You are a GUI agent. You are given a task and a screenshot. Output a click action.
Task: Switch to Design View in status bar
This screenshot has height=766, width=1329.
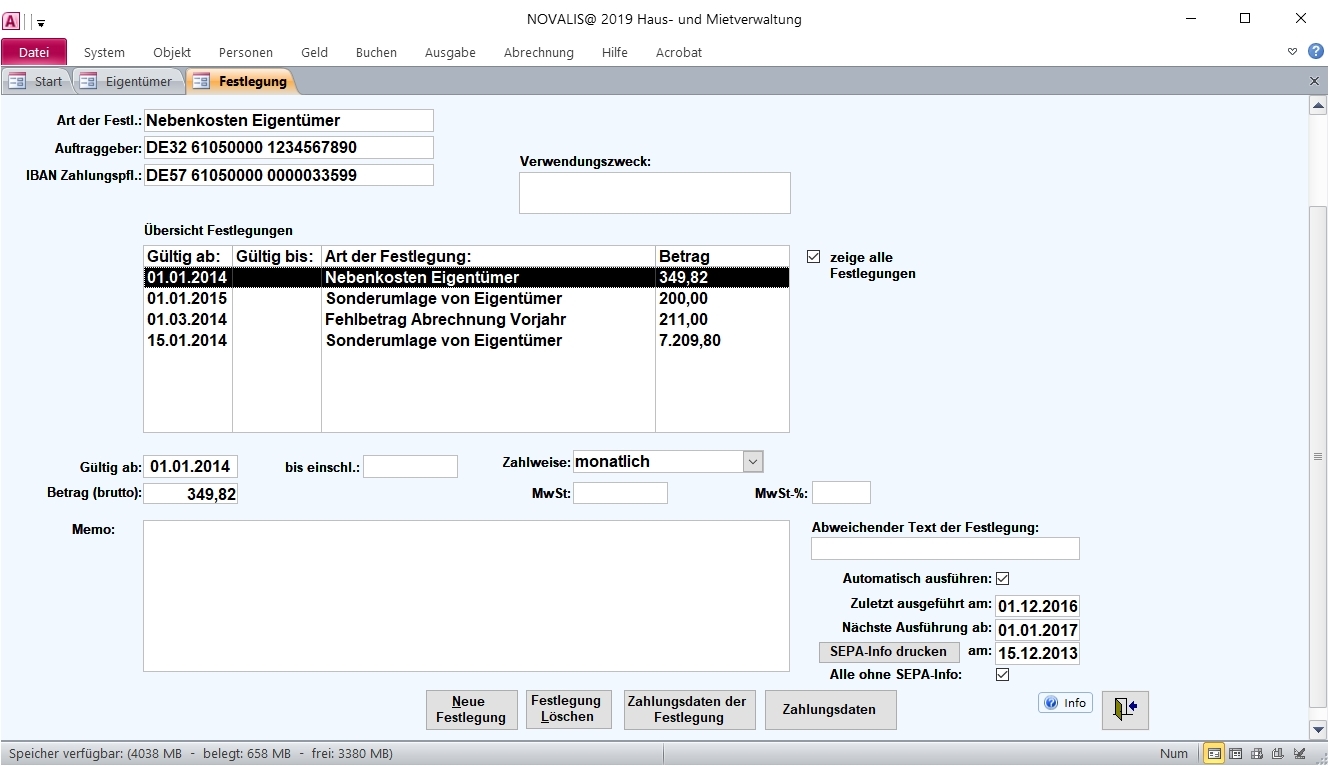pos(1300,754)
